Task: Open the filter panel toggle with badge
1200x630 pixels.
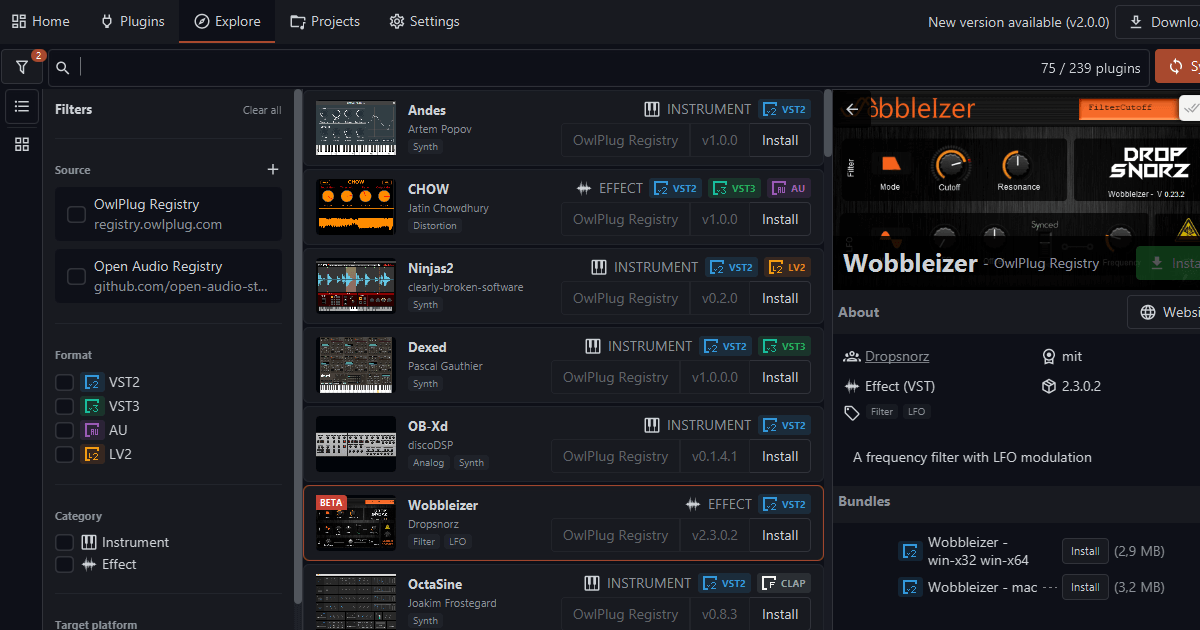Action: pos(22,67)
